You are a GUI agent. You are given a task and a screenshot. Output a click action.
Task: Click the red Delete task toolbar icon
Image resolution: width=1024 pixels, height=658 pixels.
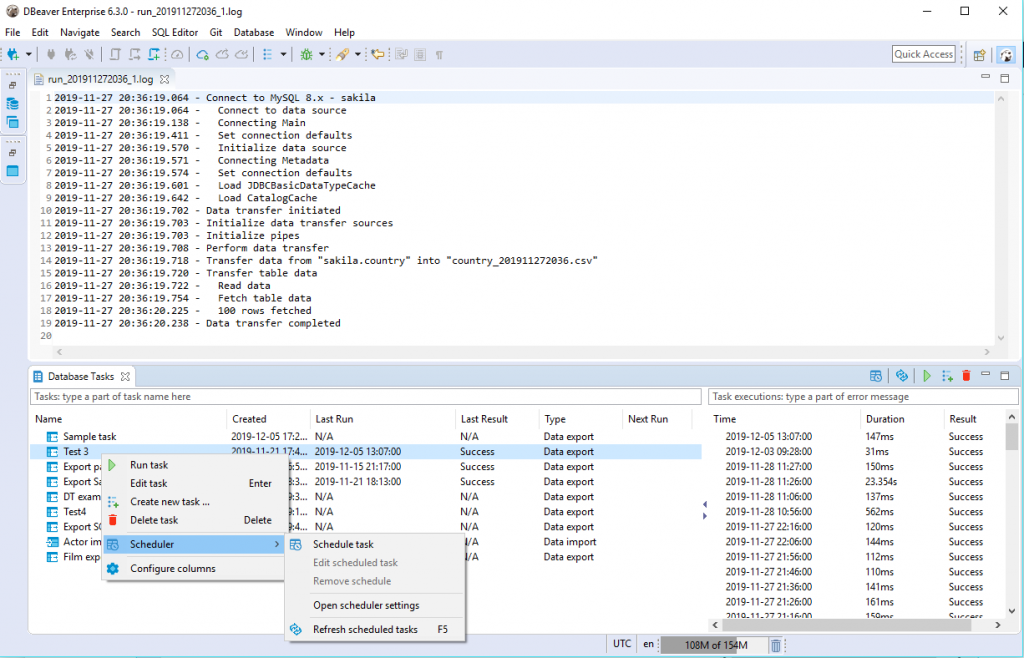tap(967, 375)
